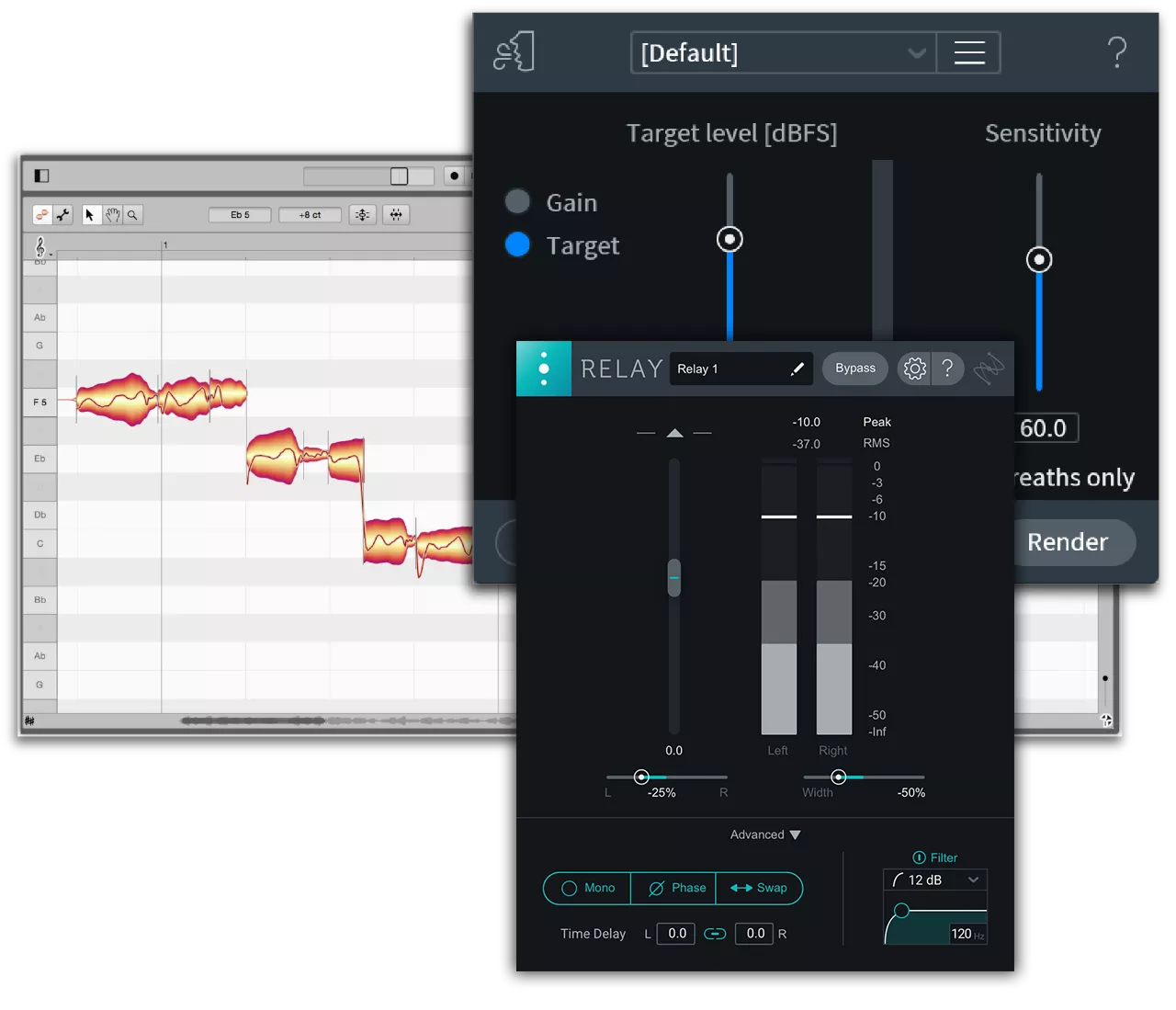This screenshot has height=1010, width=1176.
Task: Click the Melodyne bottom-right zoom corner icon
Action: pyautogui.click(x=1106, y=721)
